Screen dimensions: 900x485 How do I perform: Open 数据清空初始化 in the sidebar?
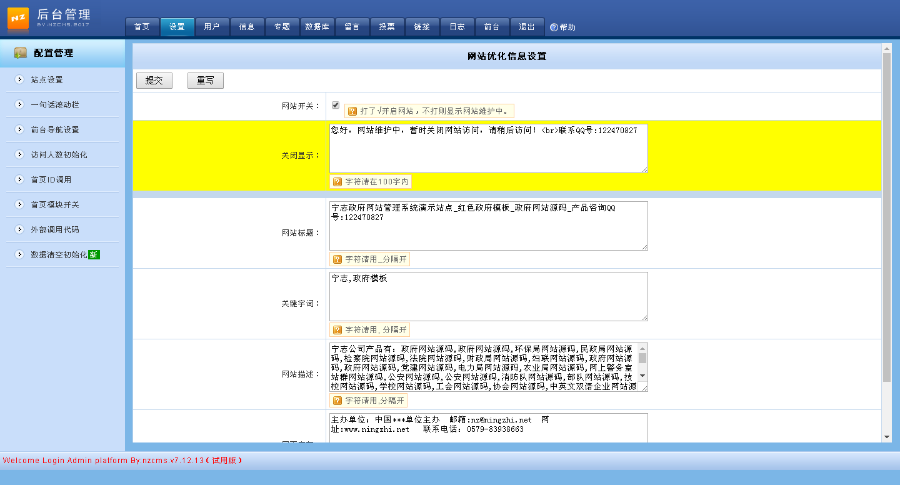click(x=59, y=254)
